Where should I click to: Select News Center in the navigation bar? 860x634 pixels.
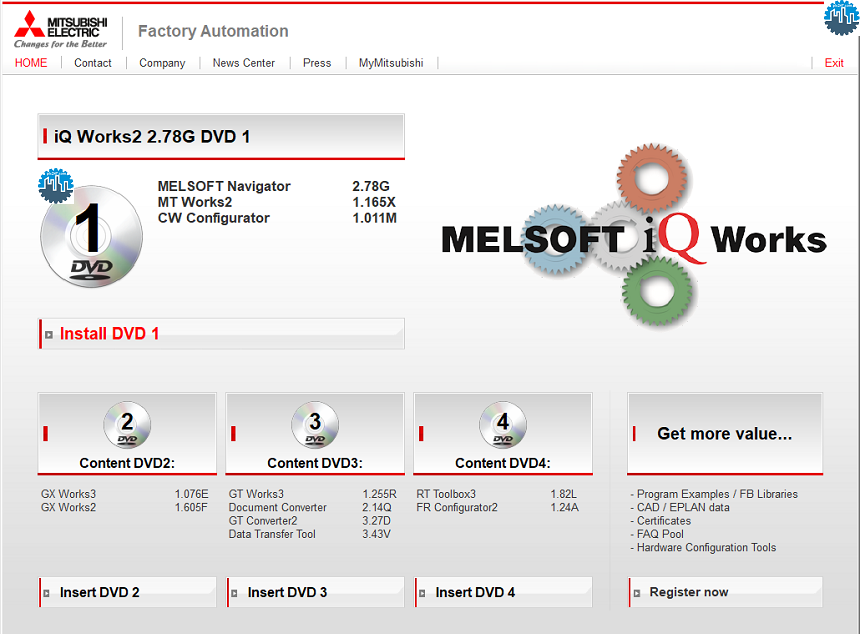coord(244,63)
